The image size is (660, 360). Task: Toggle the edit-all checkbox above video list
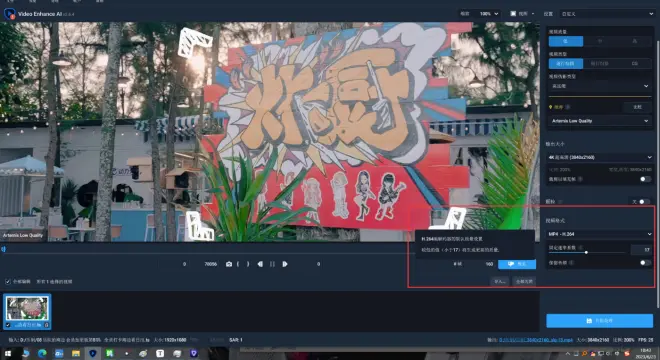click(8, 281)
